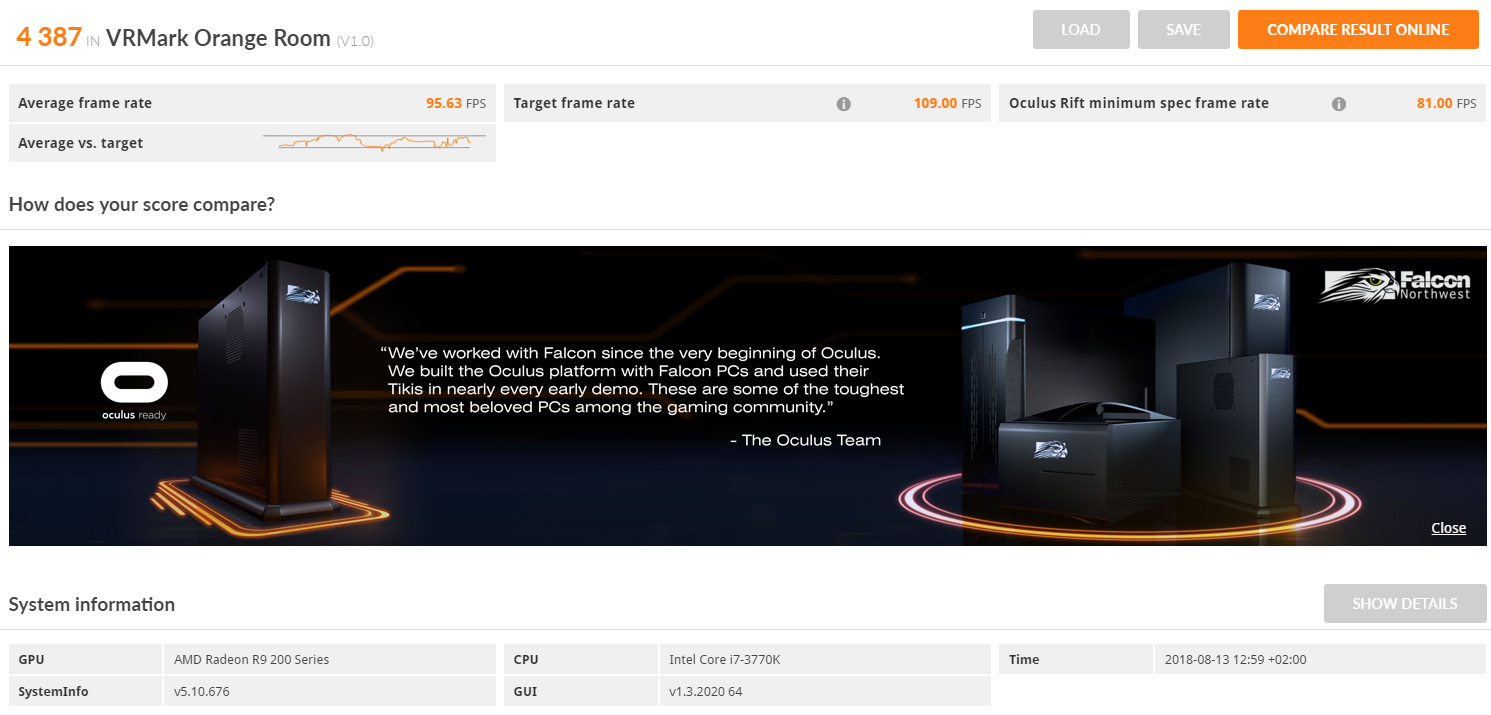Click the VRMark Orange Room title
Screen dimensions: 1491x715
[218, 38]
